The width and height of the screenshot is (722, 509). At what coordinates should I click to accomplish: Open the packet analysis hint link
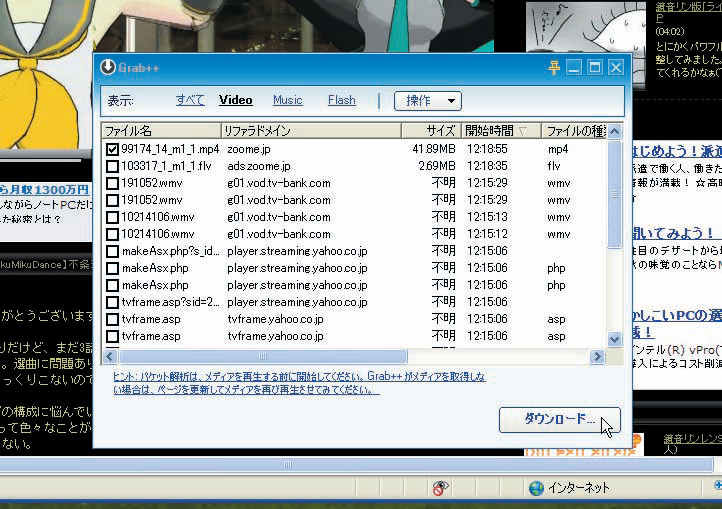[299, 383]
